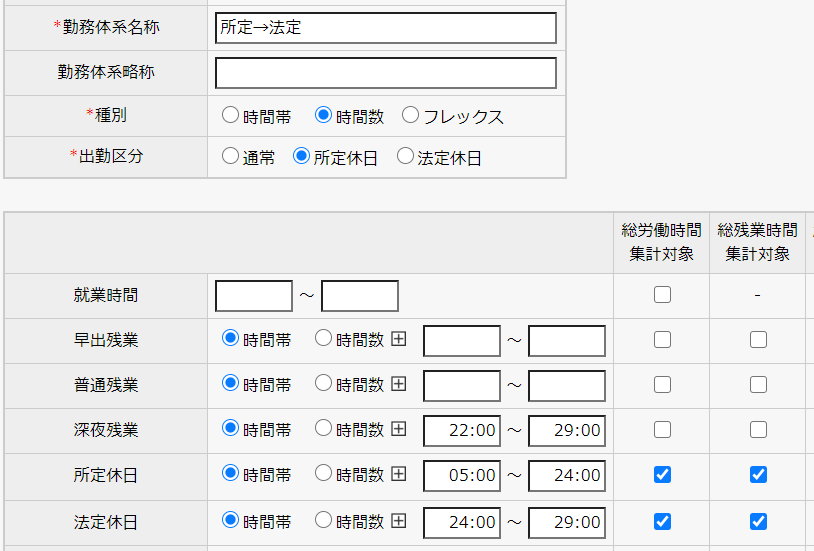Expand plus icon in 普通残業 row
Image resolution: width=814 pixels, height=551 pixels.
tap(398, 384)
